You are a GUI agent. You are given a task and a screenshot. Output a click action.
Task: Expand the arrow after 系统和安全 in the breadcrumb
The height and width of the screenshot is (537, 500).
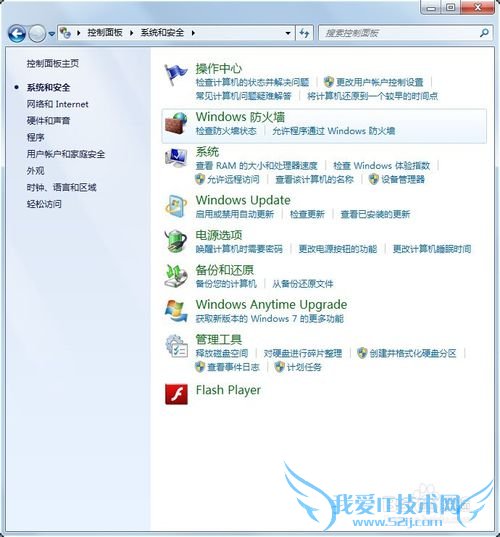tap(193, 33)
